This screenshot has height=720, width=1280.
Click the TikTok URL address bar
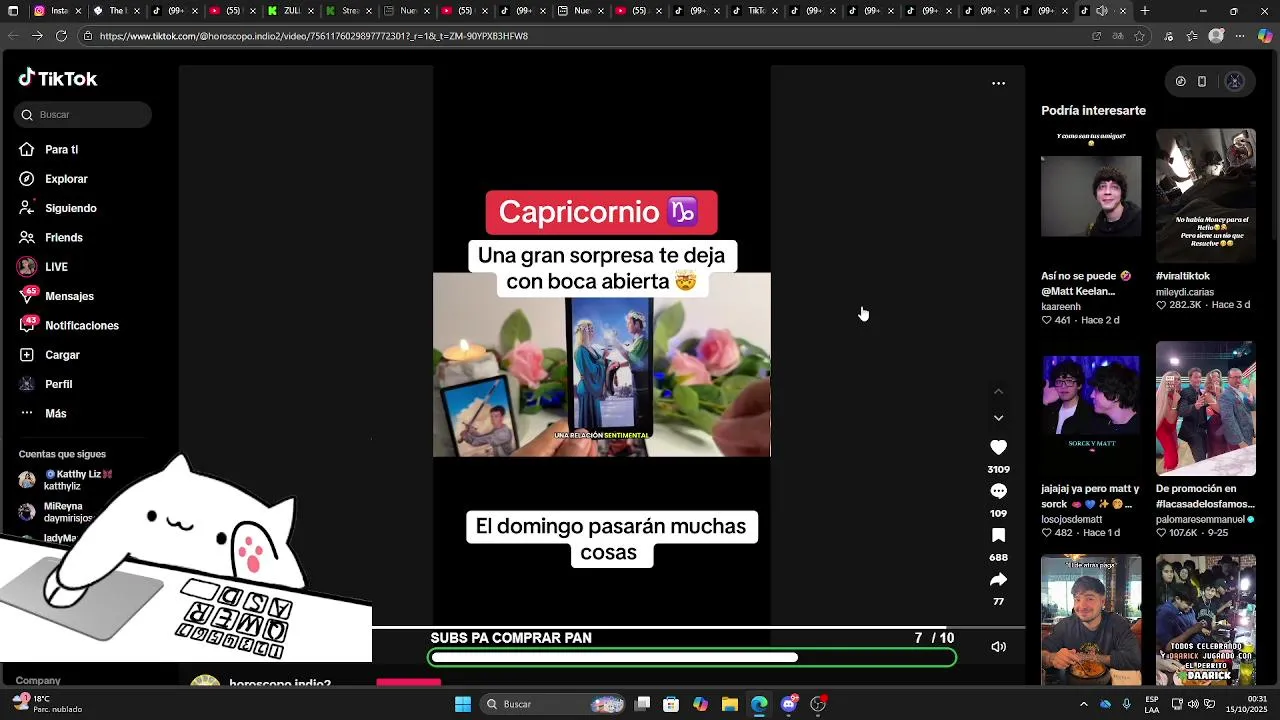580,36
